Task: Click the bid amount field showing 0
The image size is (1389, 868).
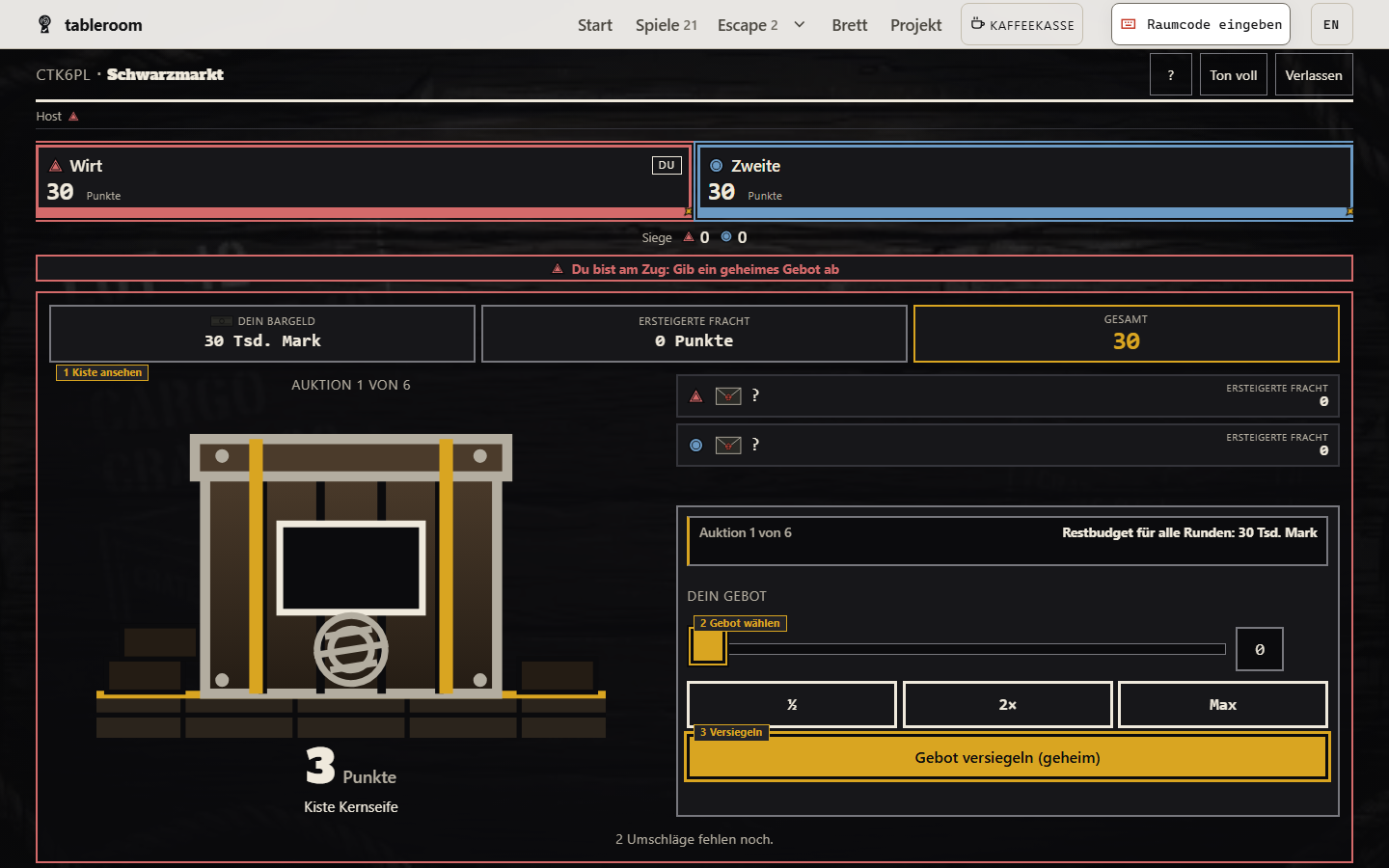Action: tap(1260, 649)
